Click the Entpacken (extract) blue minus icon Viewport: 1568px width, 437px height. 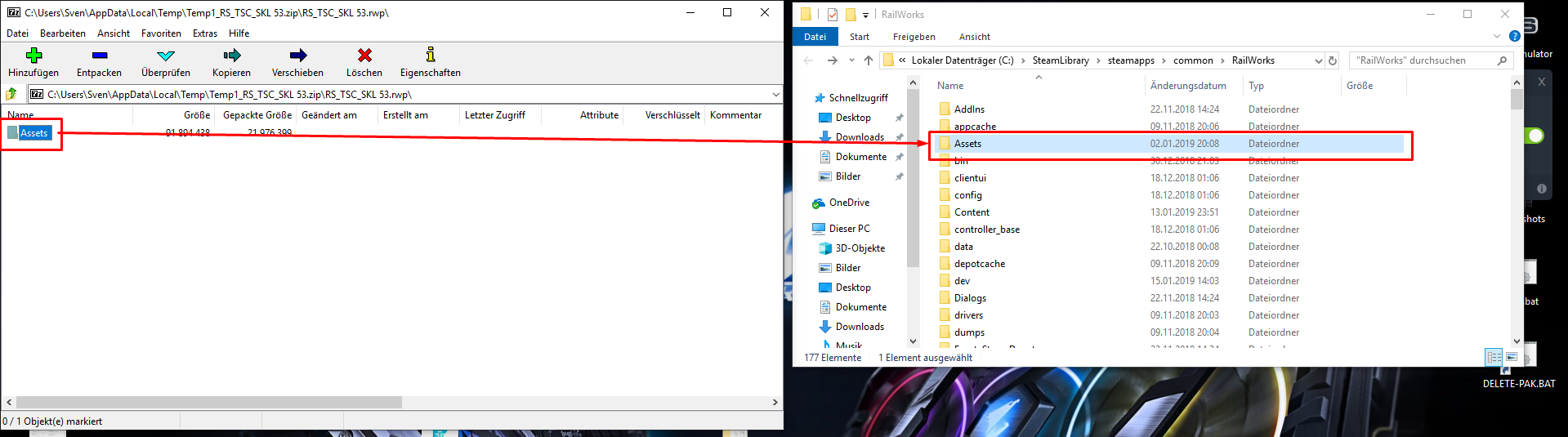click(x=100, y=55)
